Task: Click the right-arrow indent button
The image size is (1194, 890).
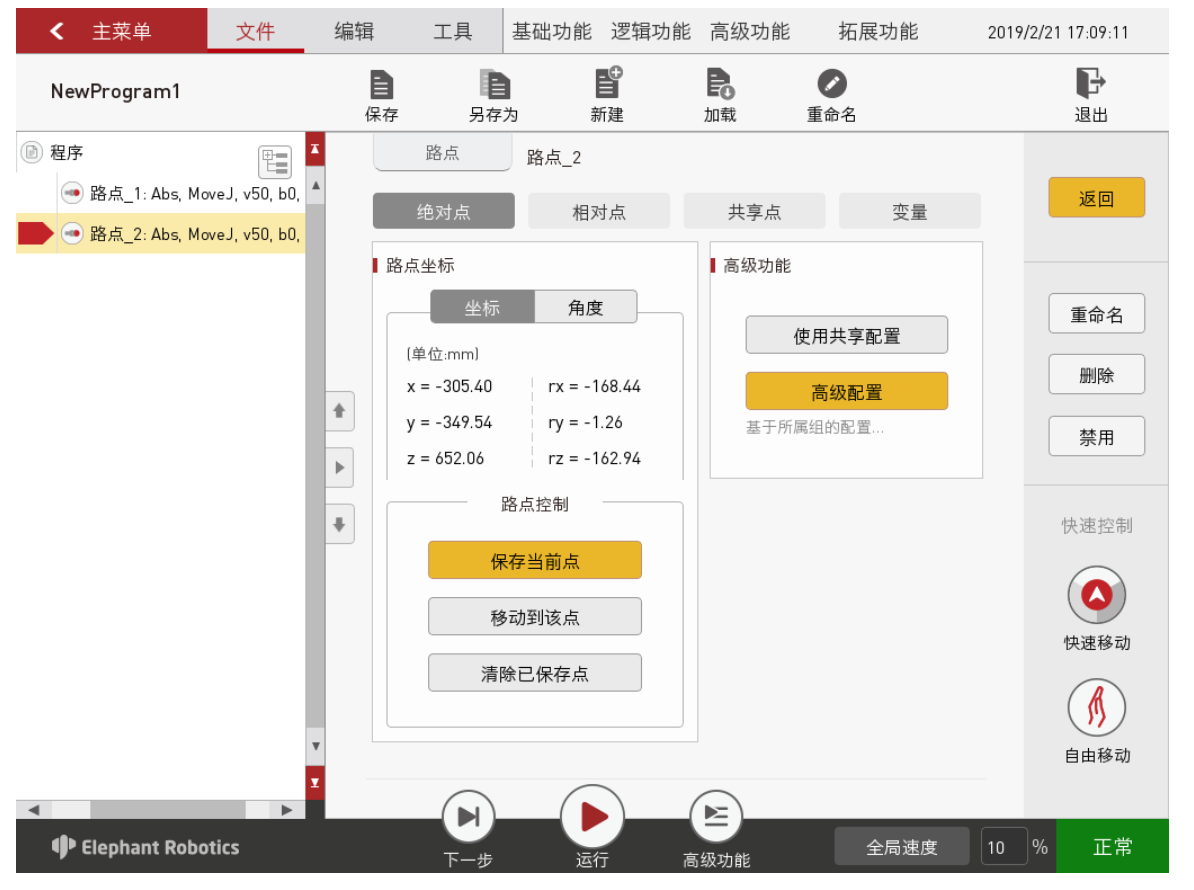Action: [340, 467]
